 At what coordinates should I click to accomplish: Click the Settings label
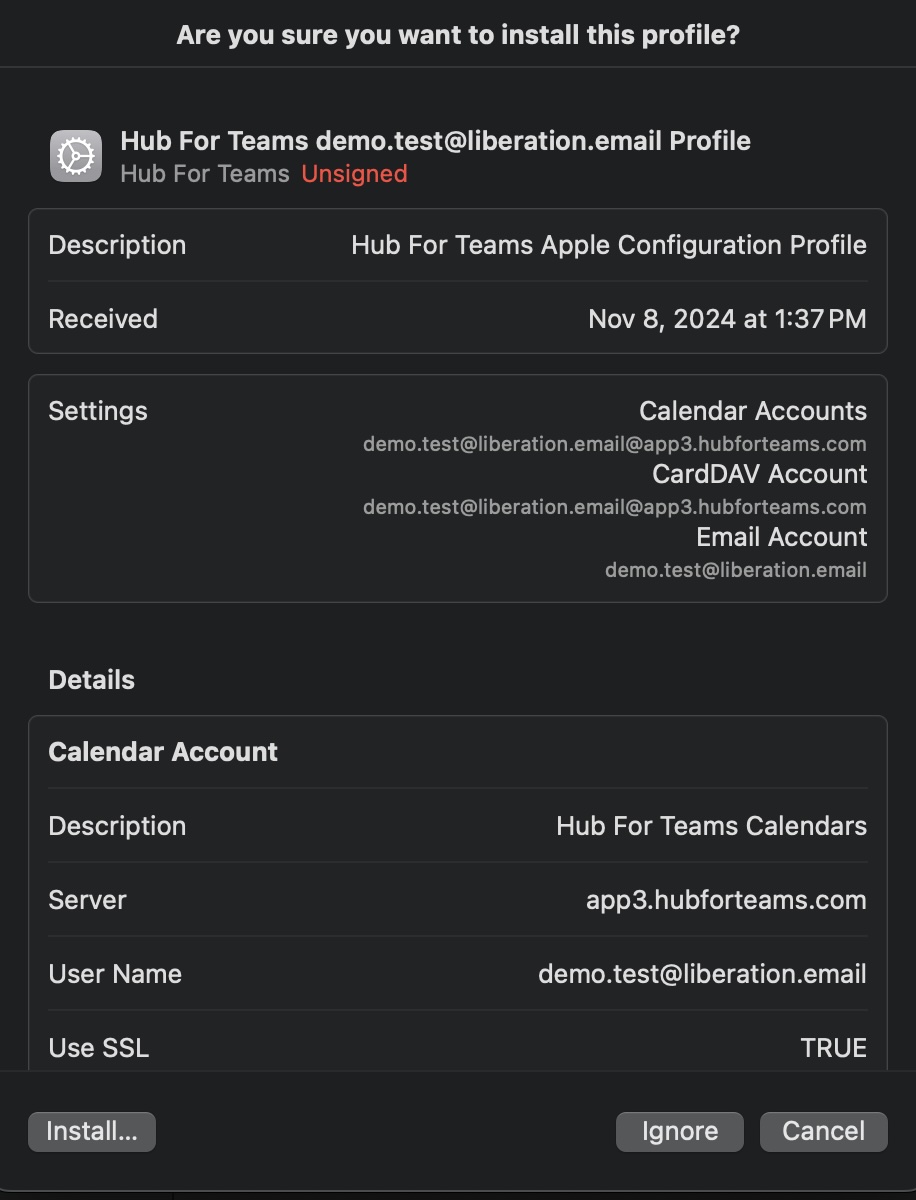coord(98,411)
